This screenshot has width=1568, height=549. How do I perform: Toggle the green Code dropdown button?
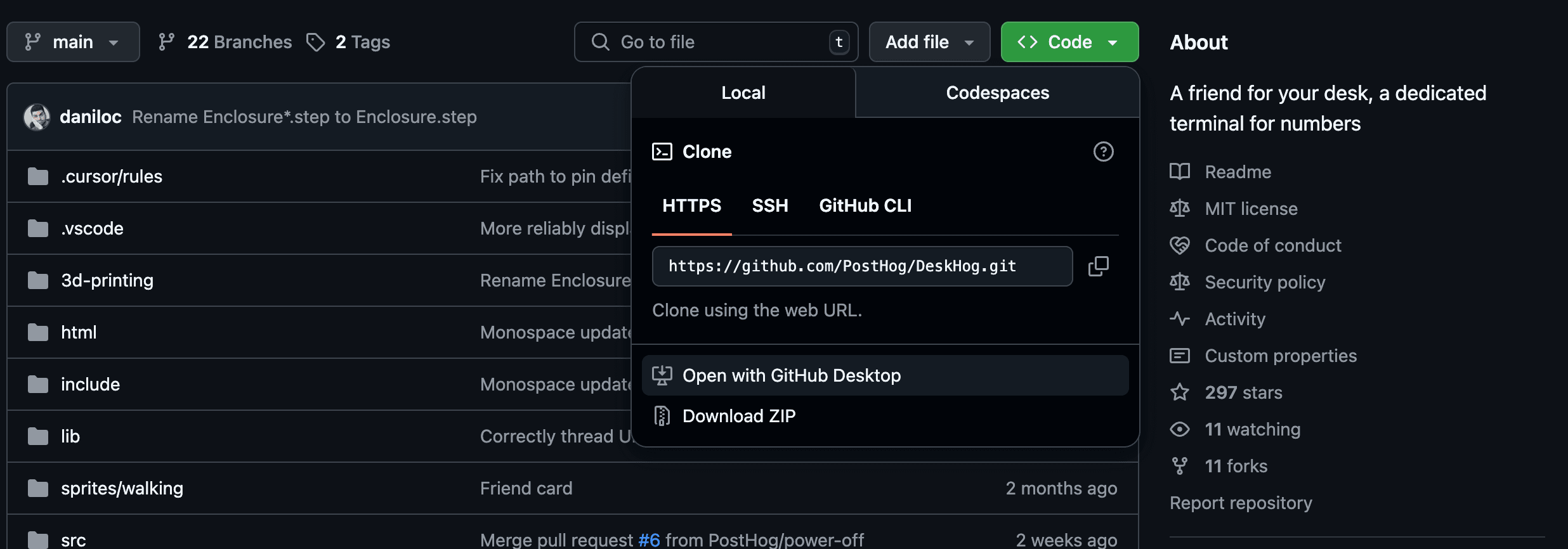click(x=1069, y=42)
